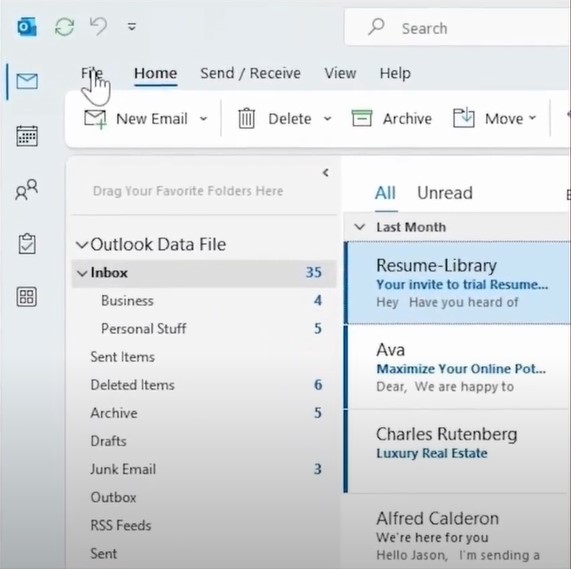Open the Charles Rutenberg Luxury Real Estate email
This screenshot has width=571, height=569.
(x=458, y=451)
